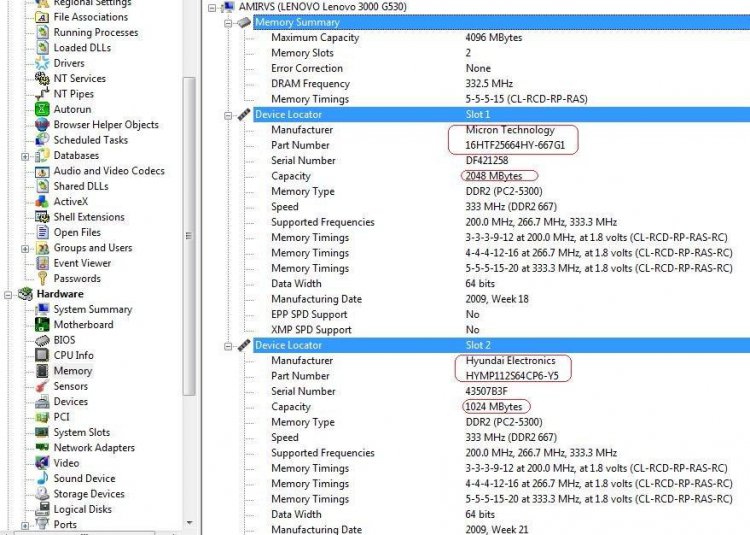Open Logical Disks in the tree
The width and height of the screenshot is (750, 535).
click(x=82, y=509)
